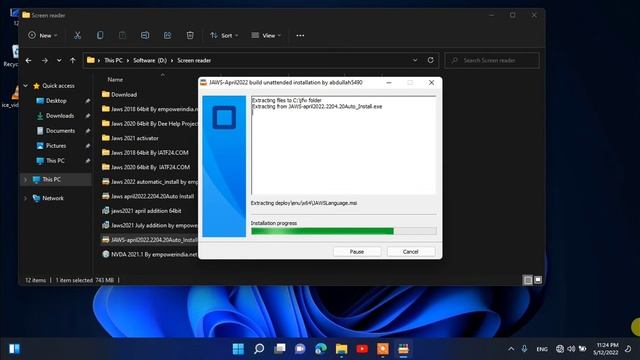This screenshot has width=640, height=360.
Task: Open Windows Start from the taskbar
Action: (238, 349)
